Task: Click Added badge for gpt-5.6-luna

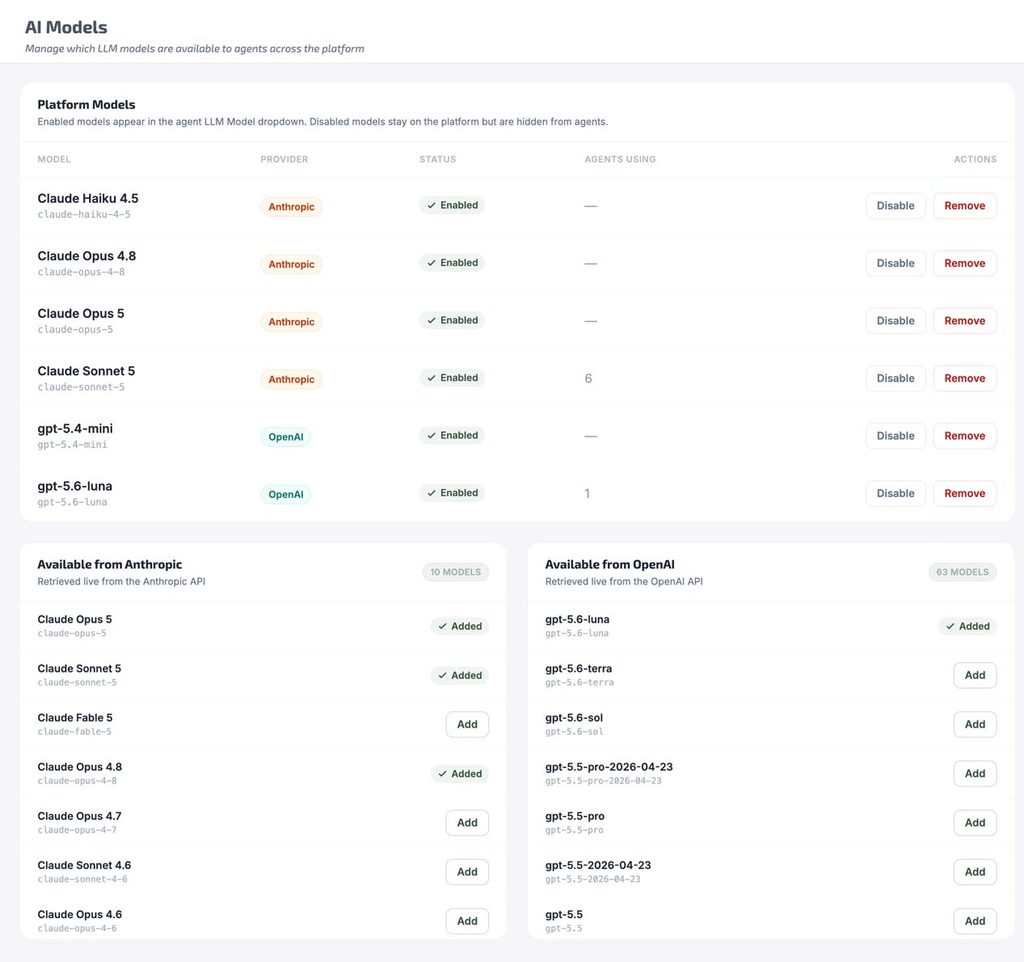Action: 968,626
